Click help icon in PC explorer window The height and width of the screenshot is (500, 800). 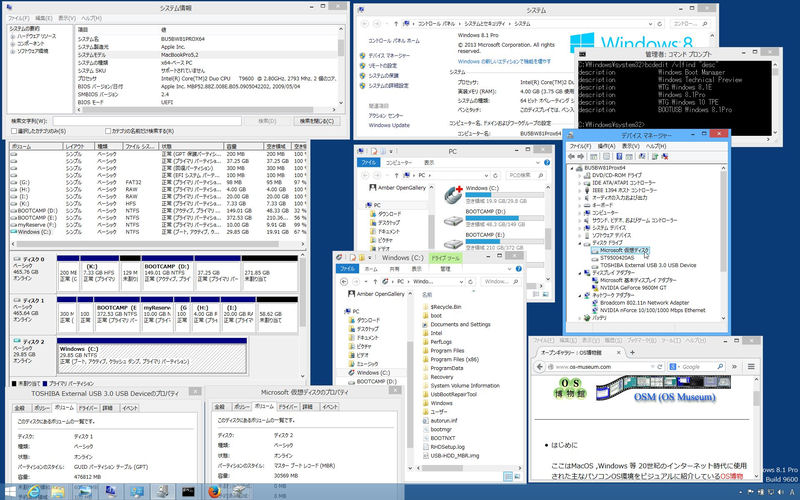click(x=547, y=163)
